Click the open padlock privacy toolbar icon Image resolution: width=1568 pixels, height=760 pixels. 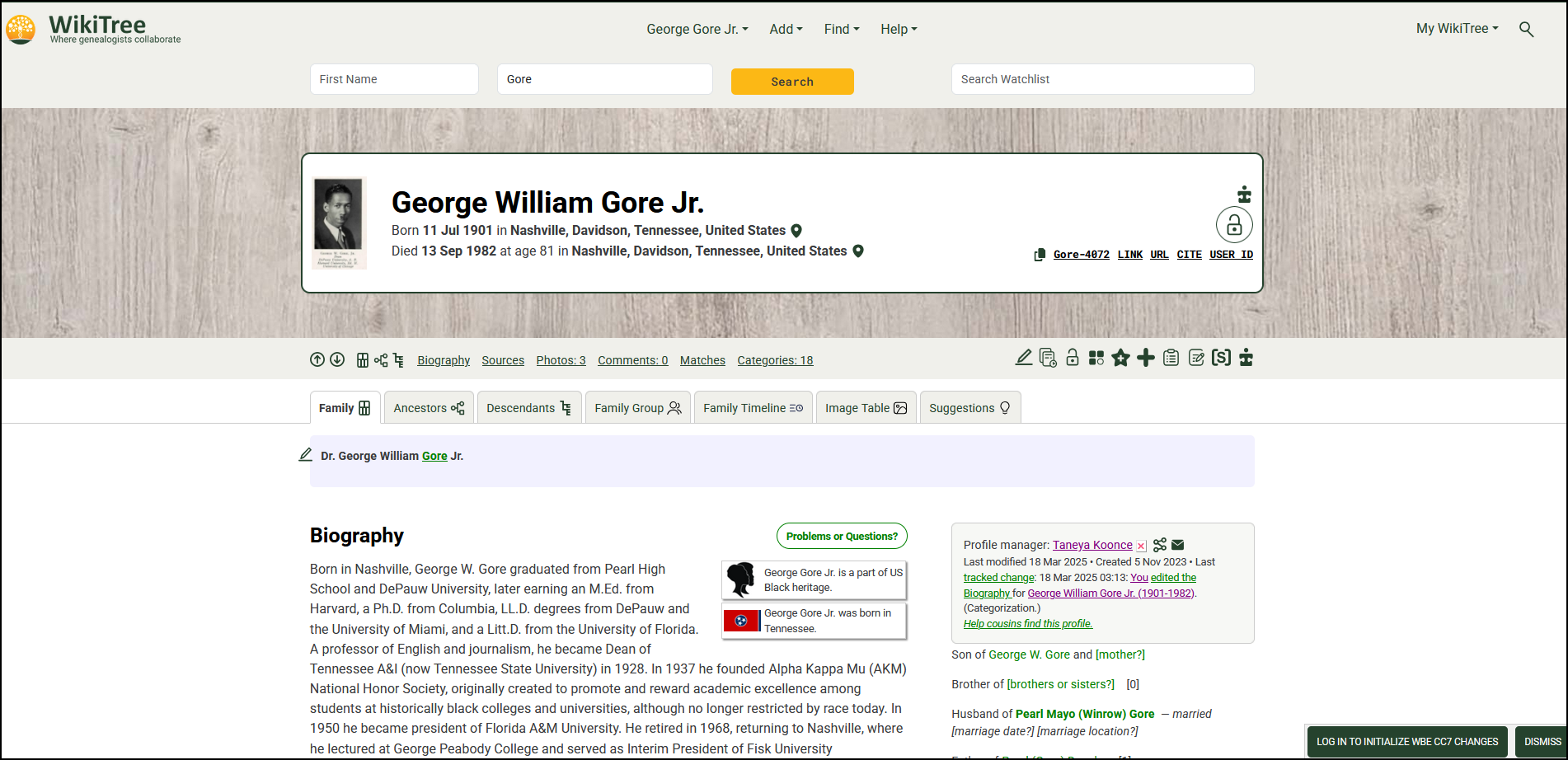(x=1073, y=358)
